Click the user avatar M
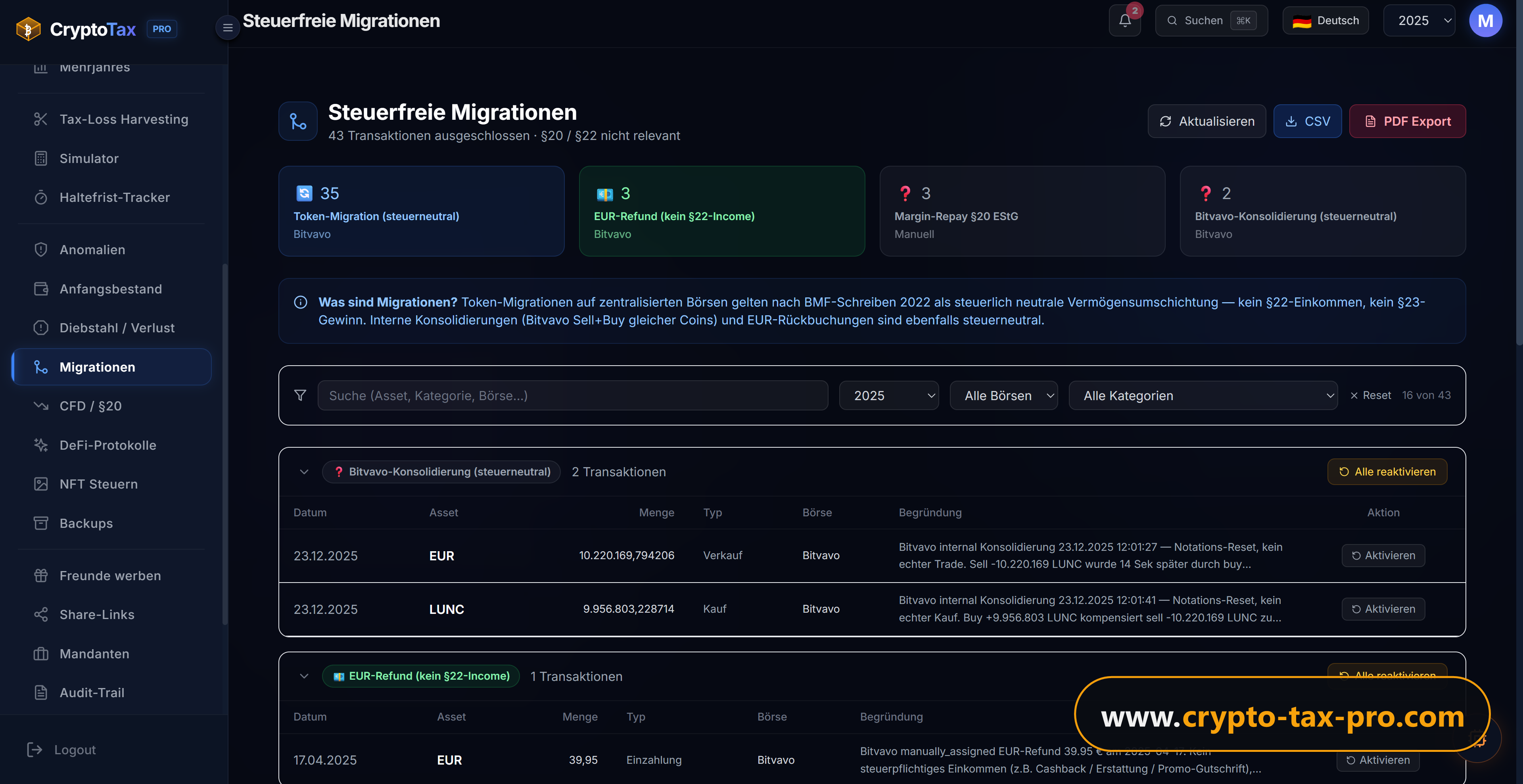The width and height of the screenshot is (1523, 784). (x=1485, y=21)
